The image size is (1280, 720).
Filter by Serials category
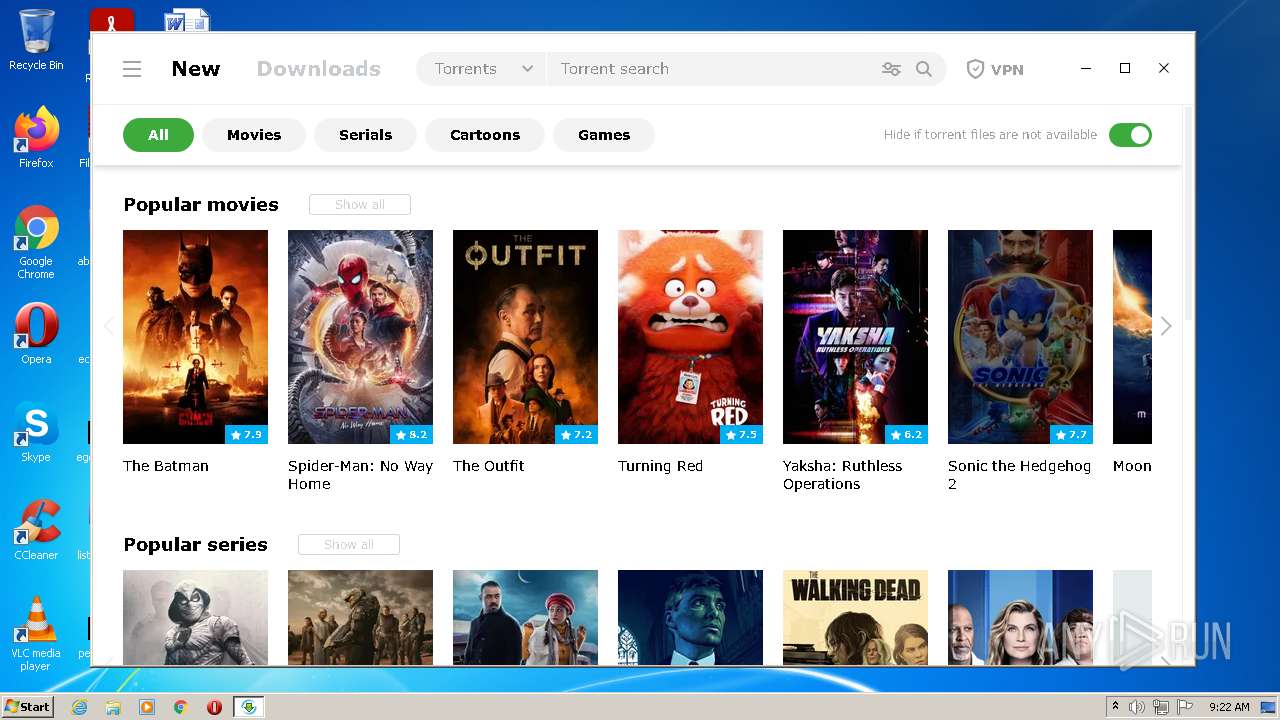click(365, 135)
